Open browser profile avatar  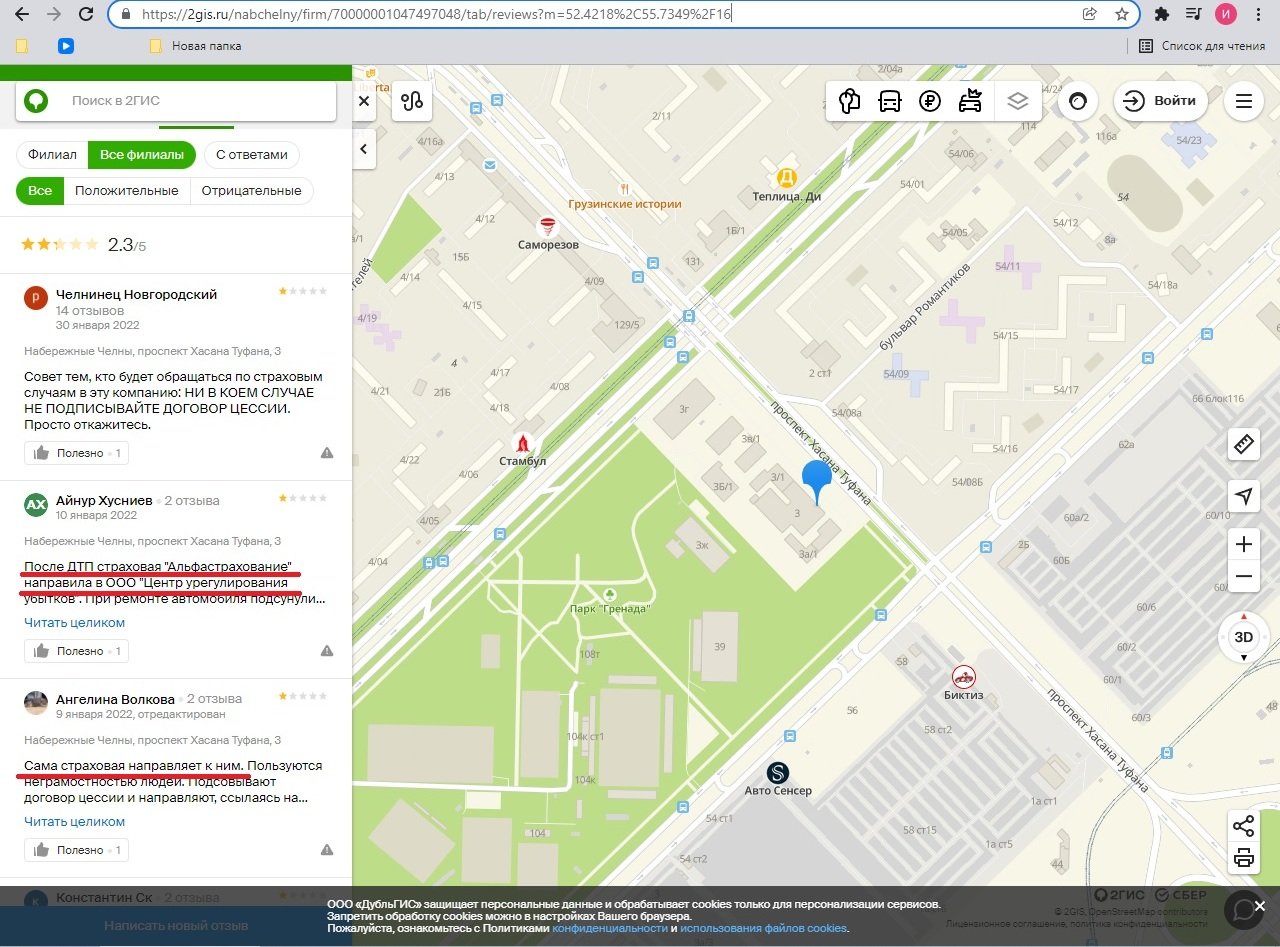[x=1225, y=14]
